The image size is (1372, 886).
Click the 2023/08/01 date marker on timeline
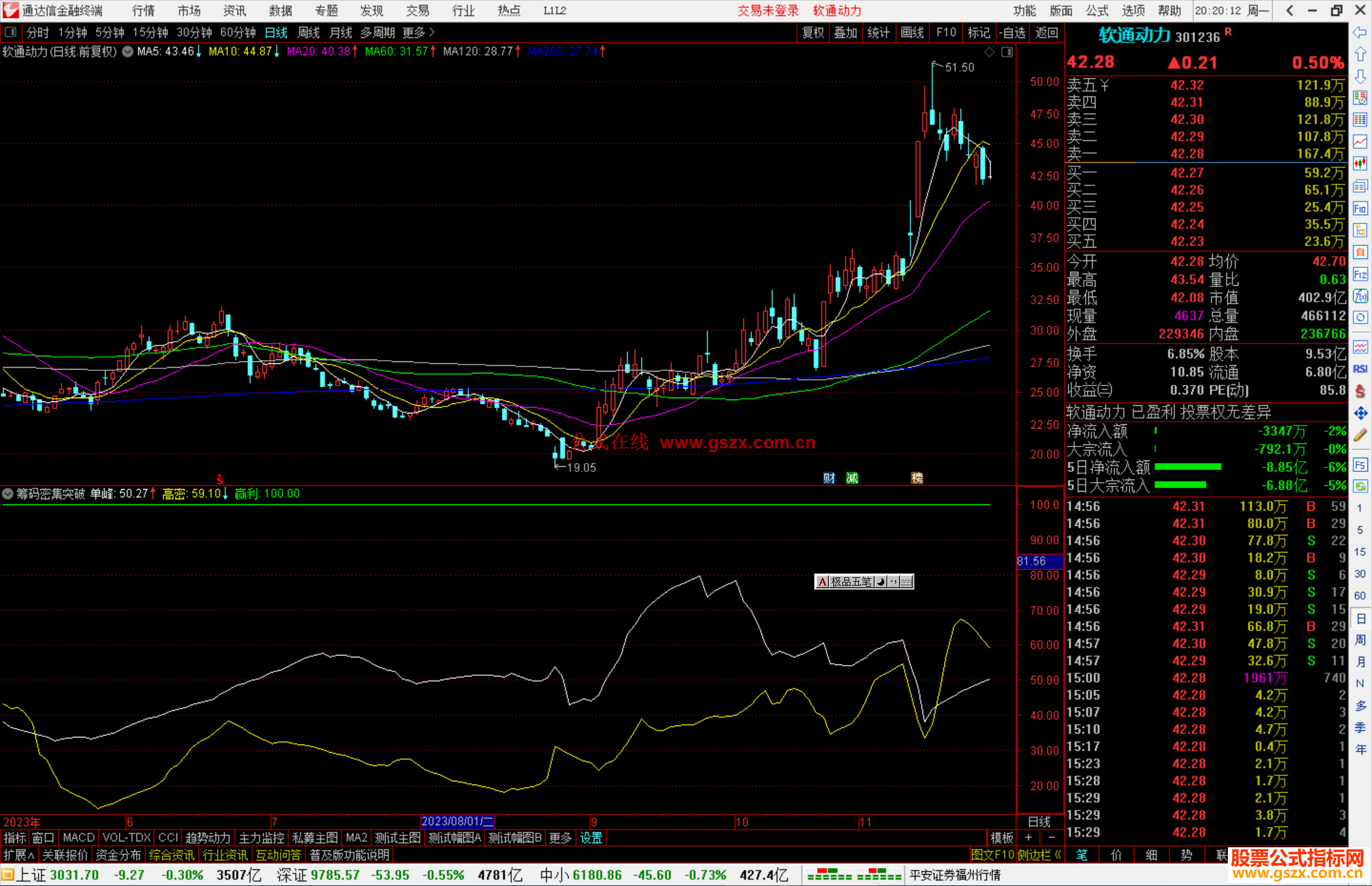(457, 821)
